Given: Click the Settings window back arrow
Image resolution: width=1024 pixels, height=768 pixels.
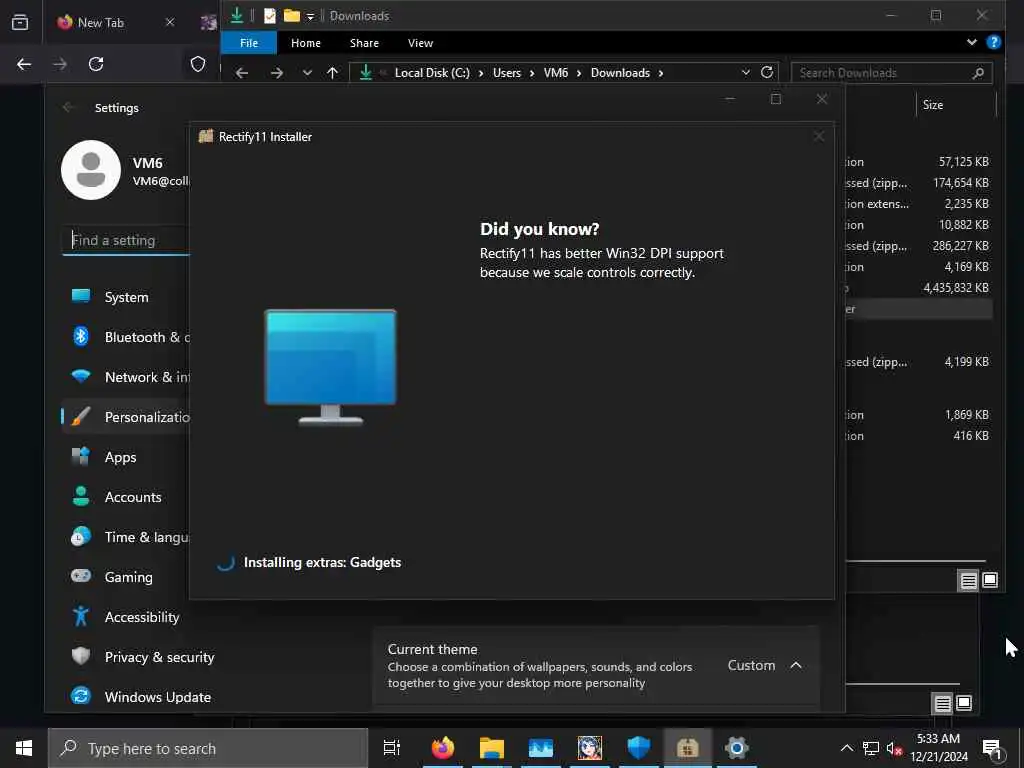Looking at the screenshot, I should click(68, 107).
